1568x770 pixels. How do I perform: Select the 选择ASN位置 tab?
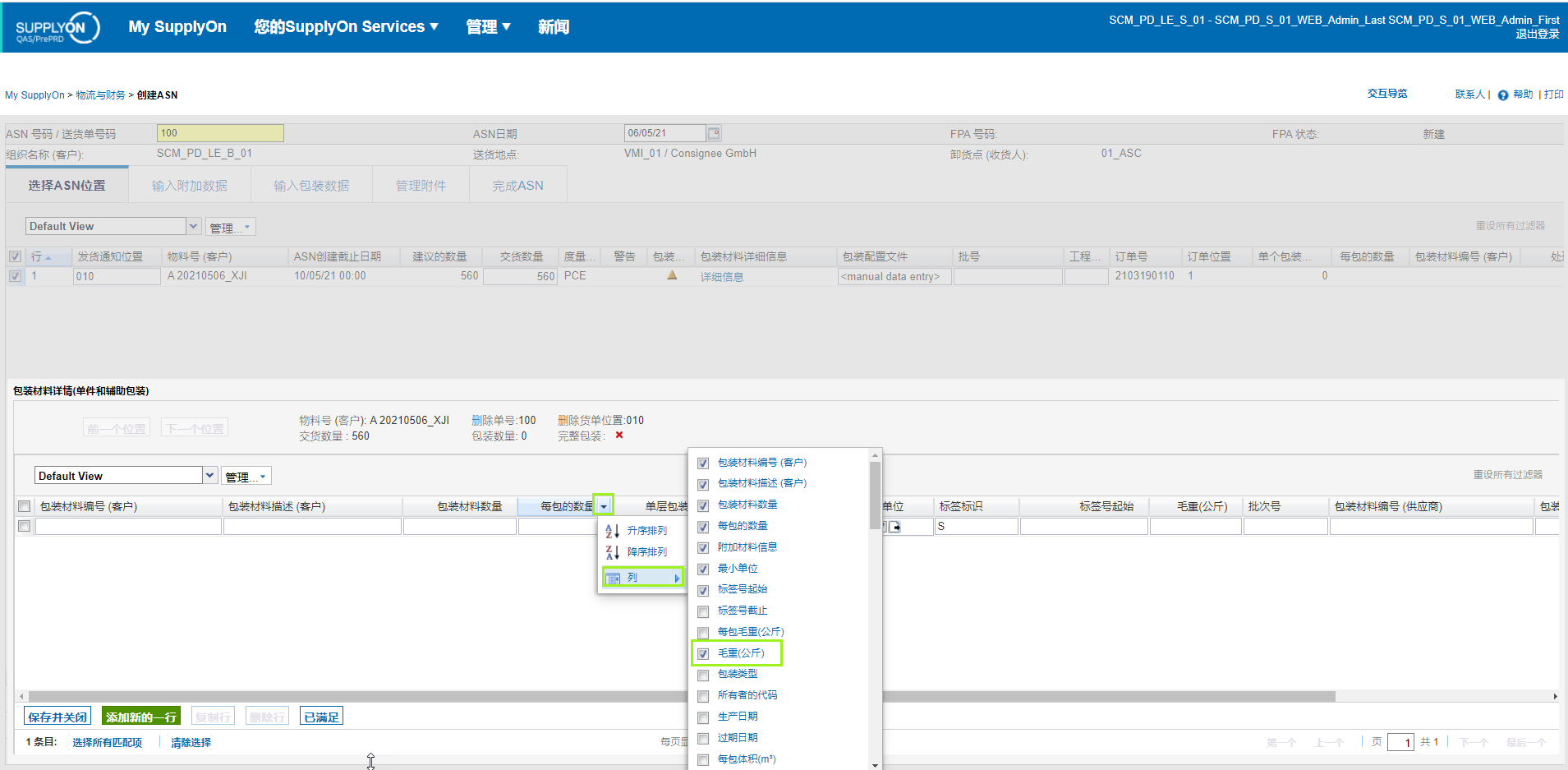[67, 186]
